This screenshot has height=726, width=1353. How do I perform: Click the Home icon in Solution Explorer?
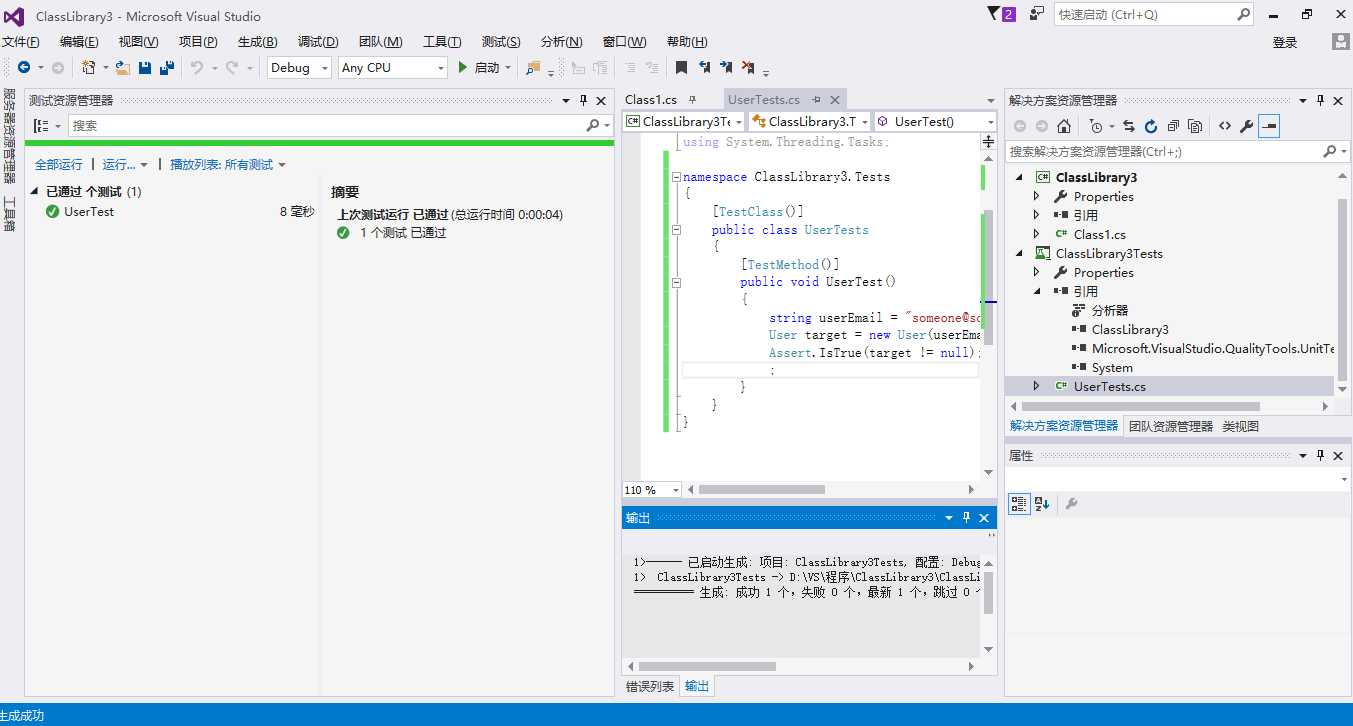(x=1064, y=126)
